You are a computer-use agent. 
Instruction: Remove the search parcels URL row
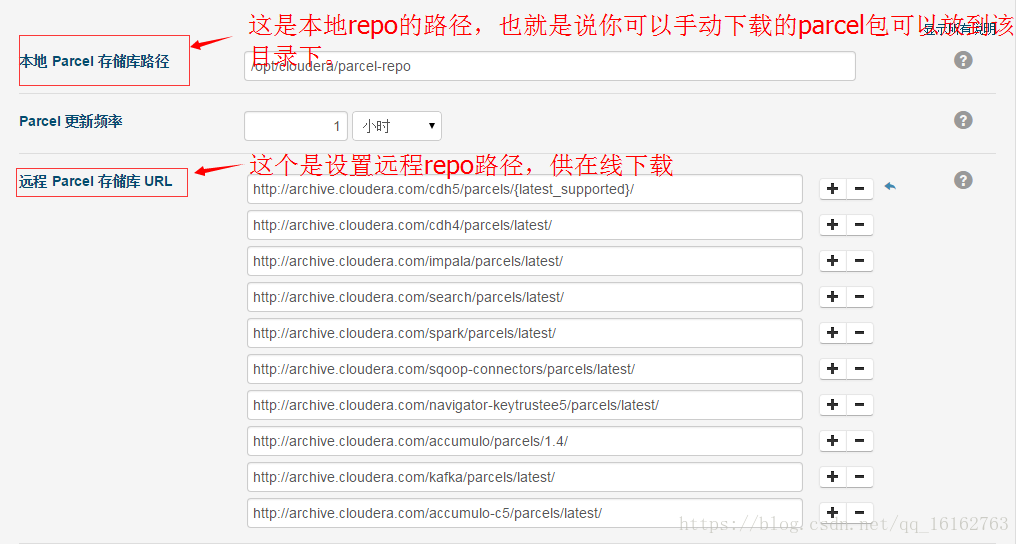pos(859,297)
